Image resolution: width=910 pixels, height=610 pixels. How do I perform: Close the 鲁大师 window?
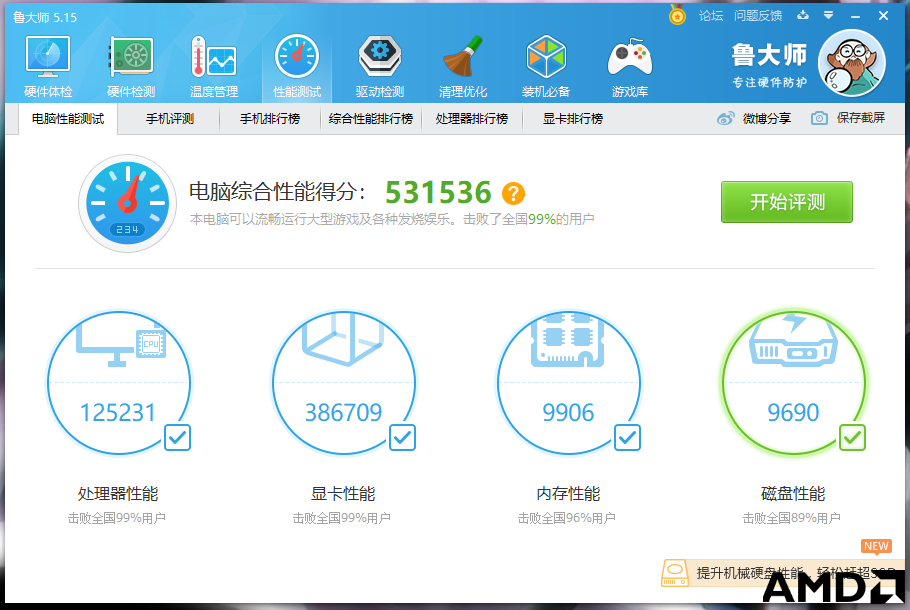click(x=883, y=16)
